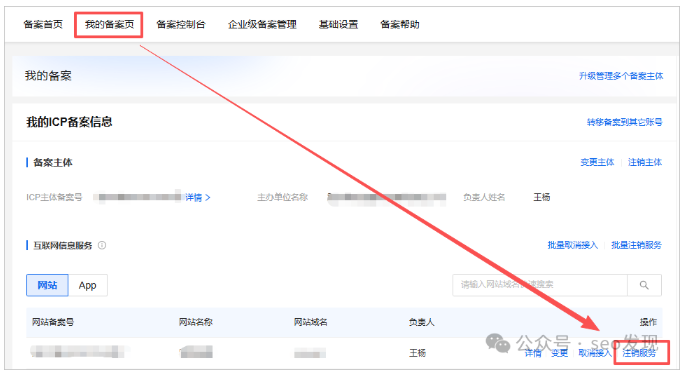This screenshot has height=377, width=687.
Task: Open the 备案首页 tab
Action: [43, 25]
